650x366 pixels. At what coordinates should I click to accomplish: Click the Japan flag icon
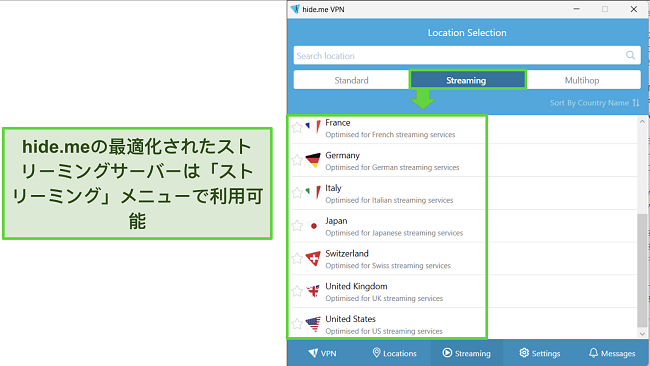pyautogui.click(x=313, y=225)
